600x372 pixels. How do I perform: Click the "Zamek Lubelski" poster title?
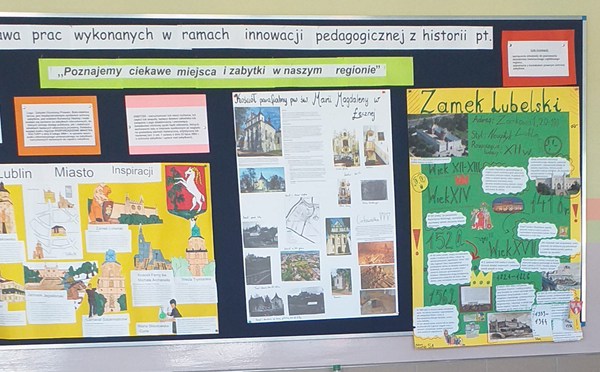[x=491, y=102]
